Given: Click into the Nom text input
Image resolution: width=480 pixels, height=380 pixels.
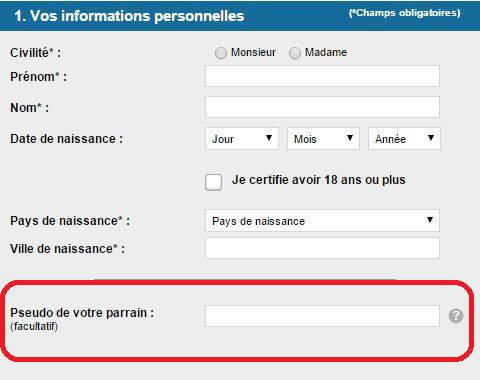Looking at the screenshot, I should pos(322,107).
